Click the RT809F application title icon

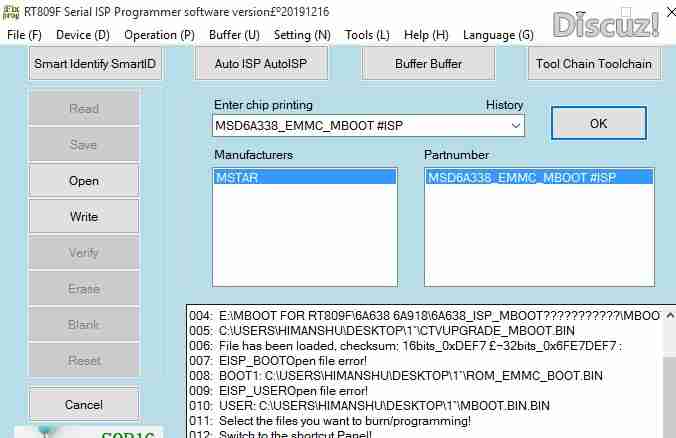11,12
